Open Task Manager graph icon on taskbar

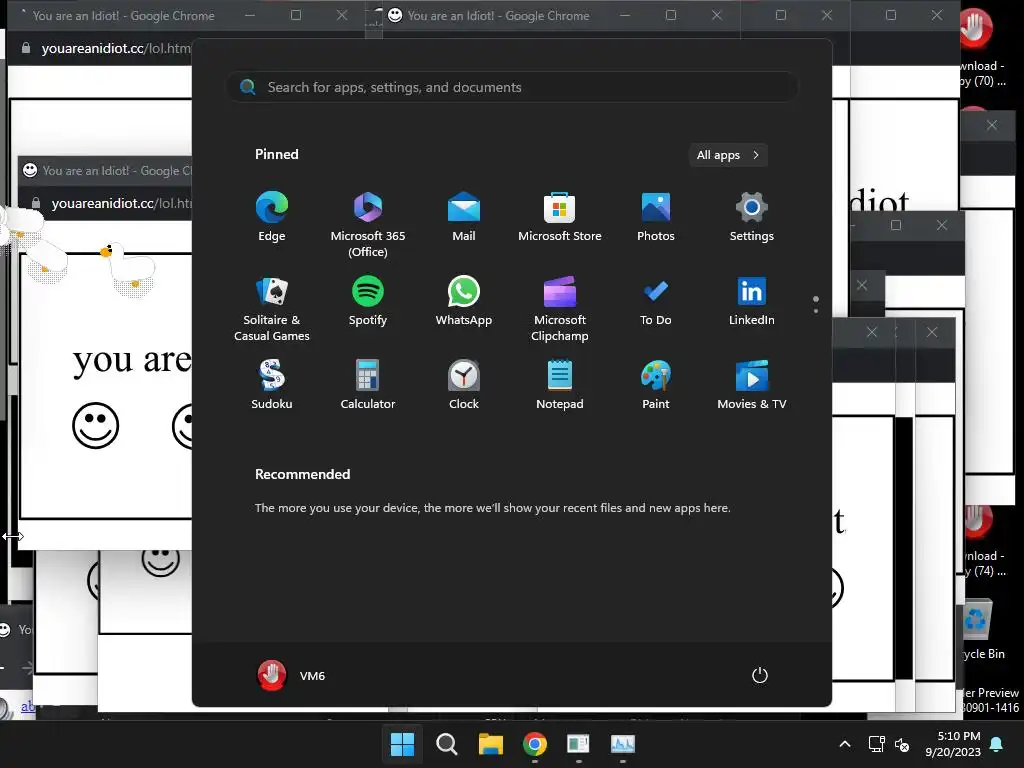tap(622, 744)
